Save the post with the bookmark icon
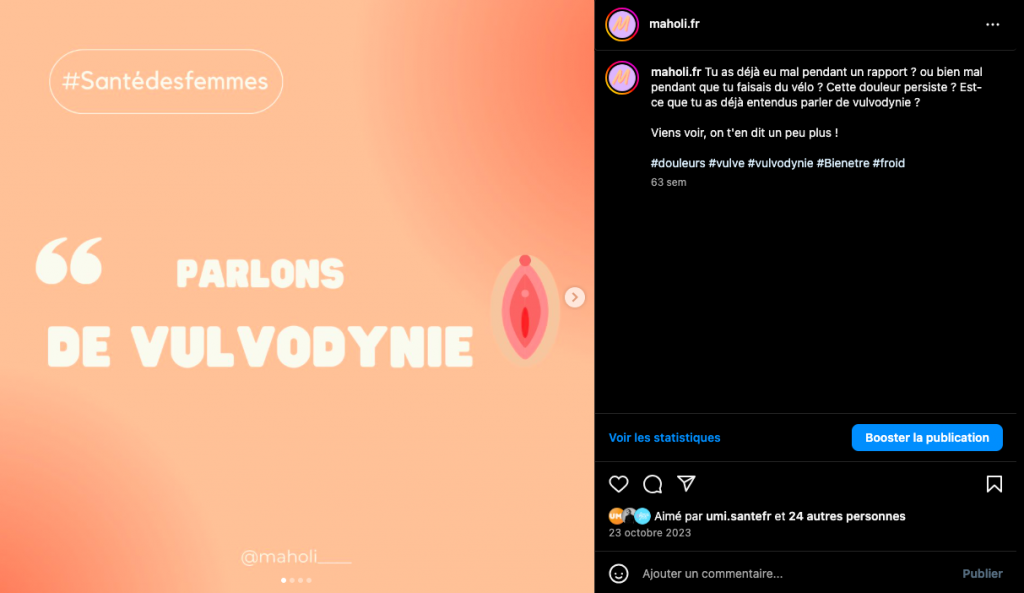 (x=994, y=484)
